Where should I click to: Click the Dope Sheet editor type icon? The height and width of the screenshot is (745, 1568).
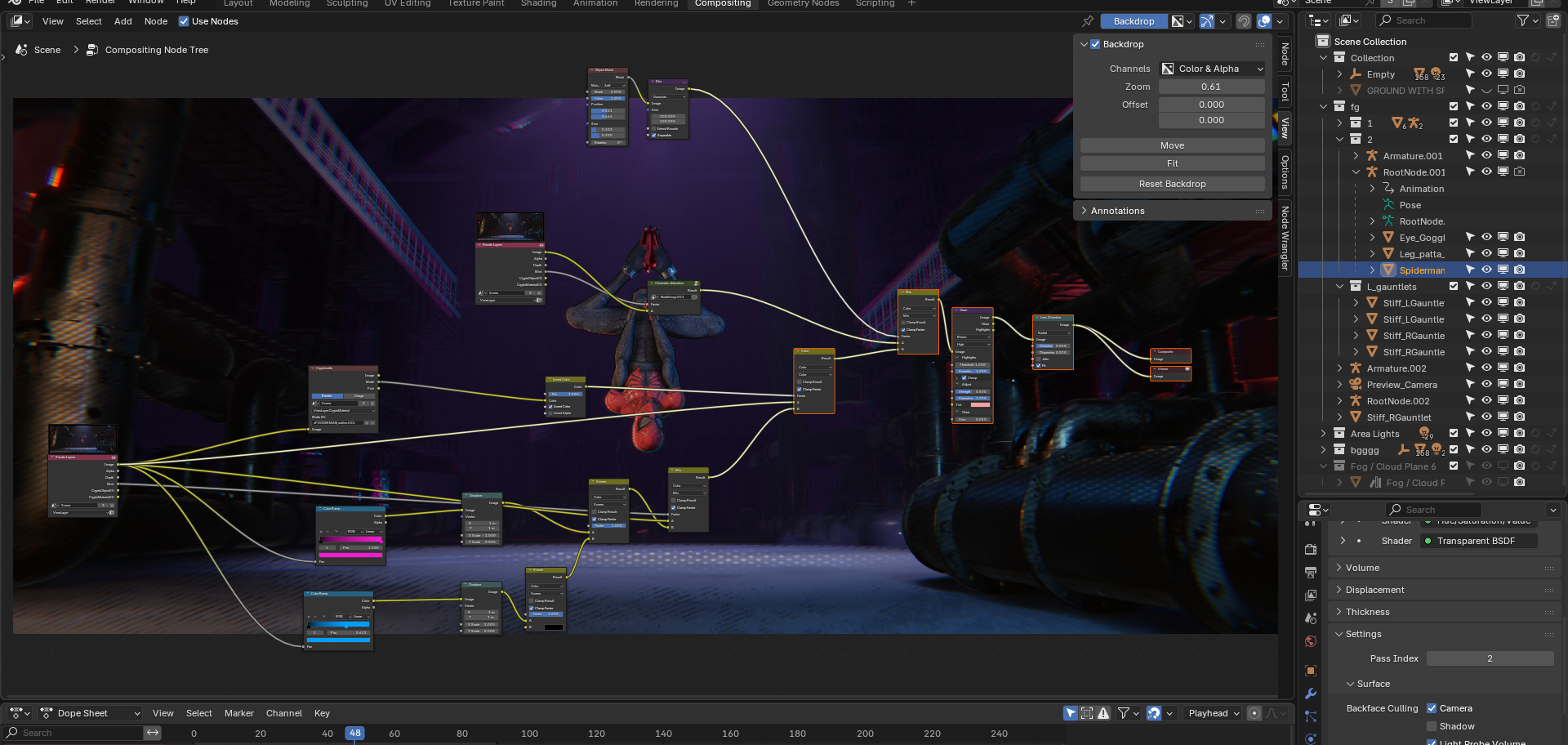pos(20,713)
